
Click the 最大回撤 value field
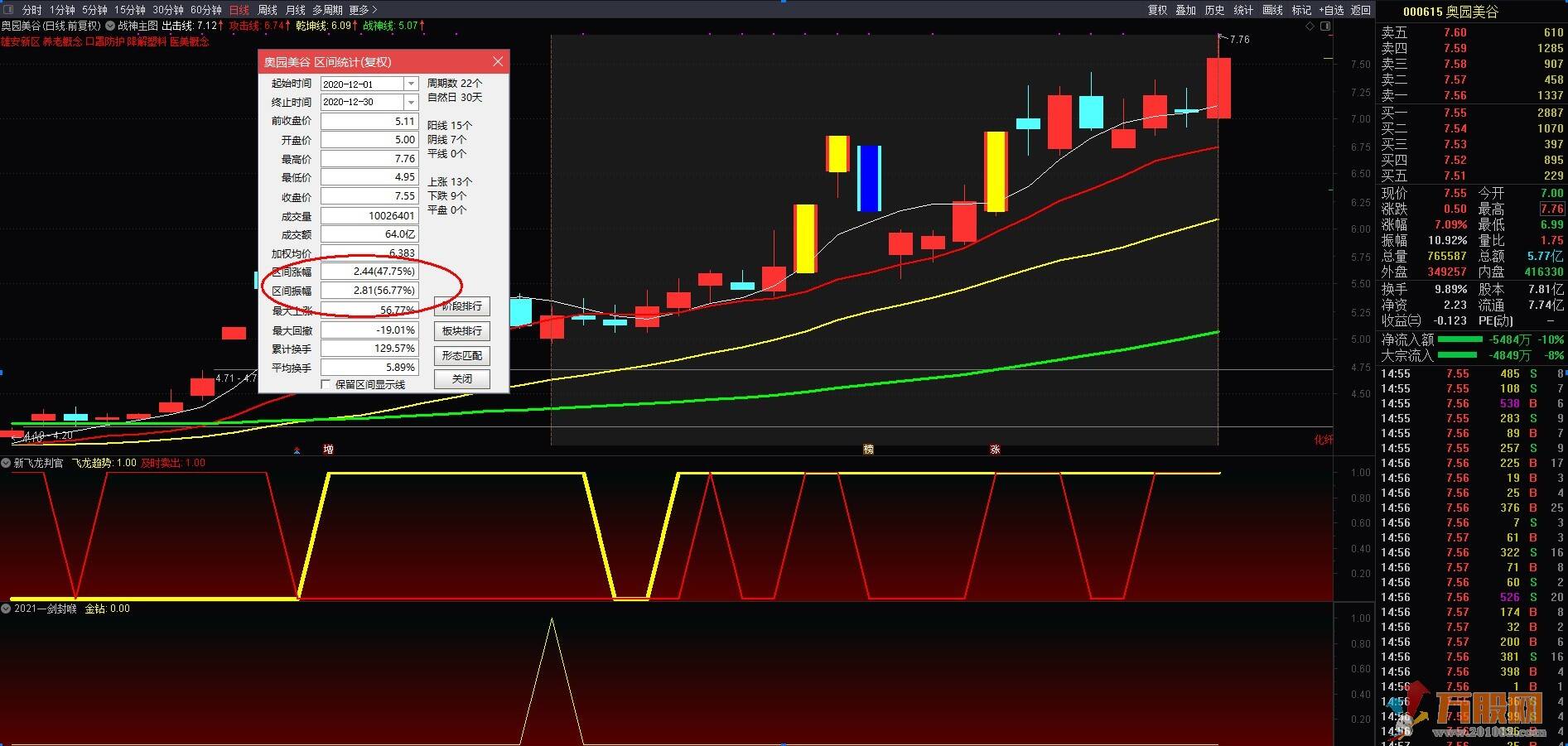(x=369, y=330)
